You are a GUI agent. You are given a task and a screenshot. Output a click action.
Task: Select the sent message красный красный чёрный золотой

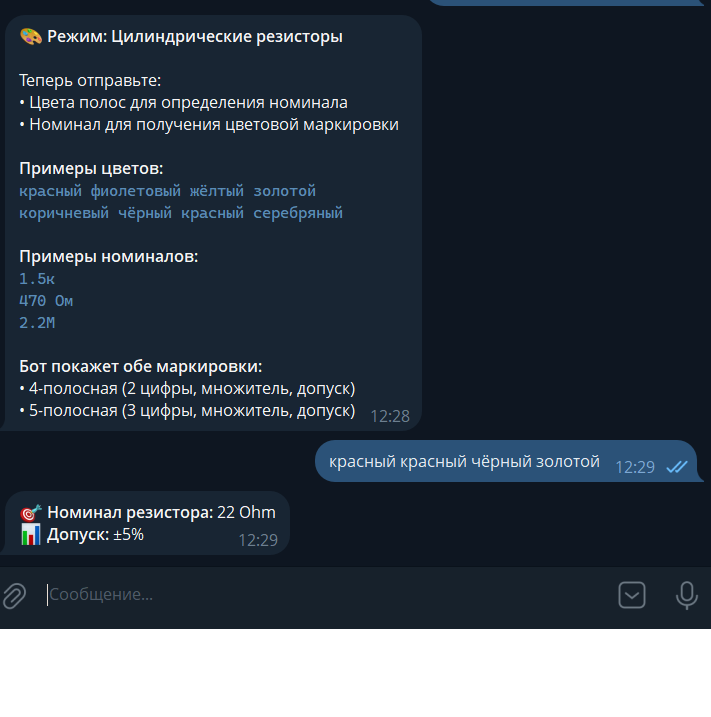tap(464, 461)
